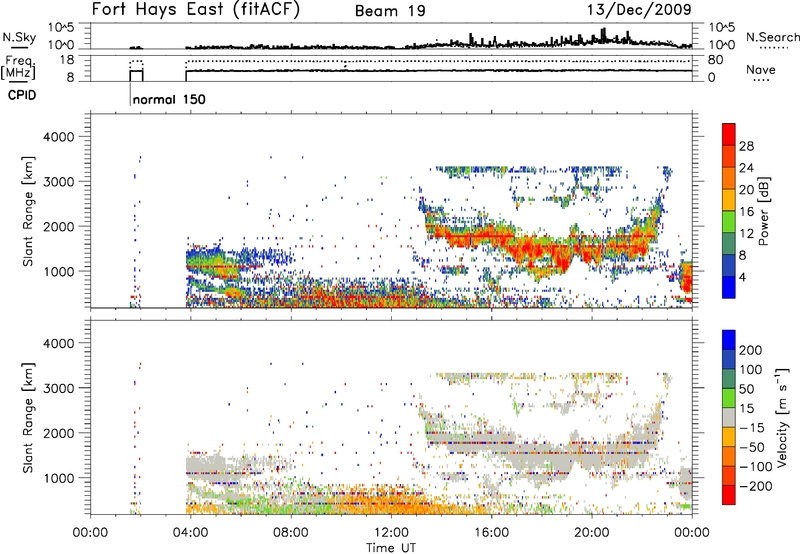Select the light green 12-16 dB power swatch
Screen dimensions: 800x554
[729, 222]
